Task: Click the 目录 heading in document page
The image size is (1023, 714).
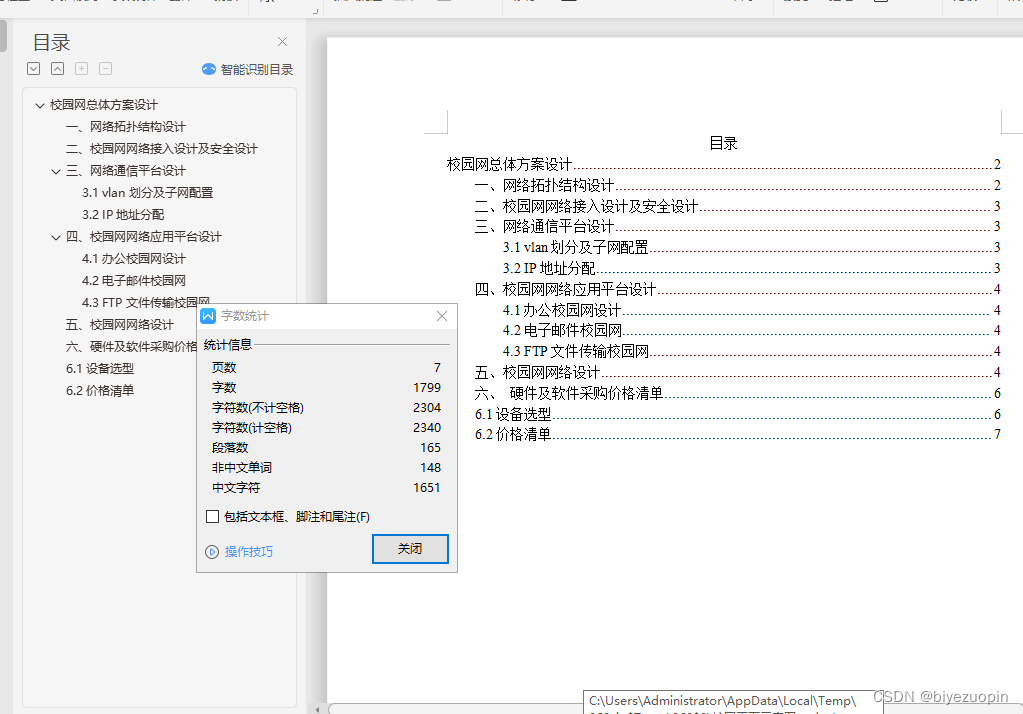Action: [x=723, y=144]
